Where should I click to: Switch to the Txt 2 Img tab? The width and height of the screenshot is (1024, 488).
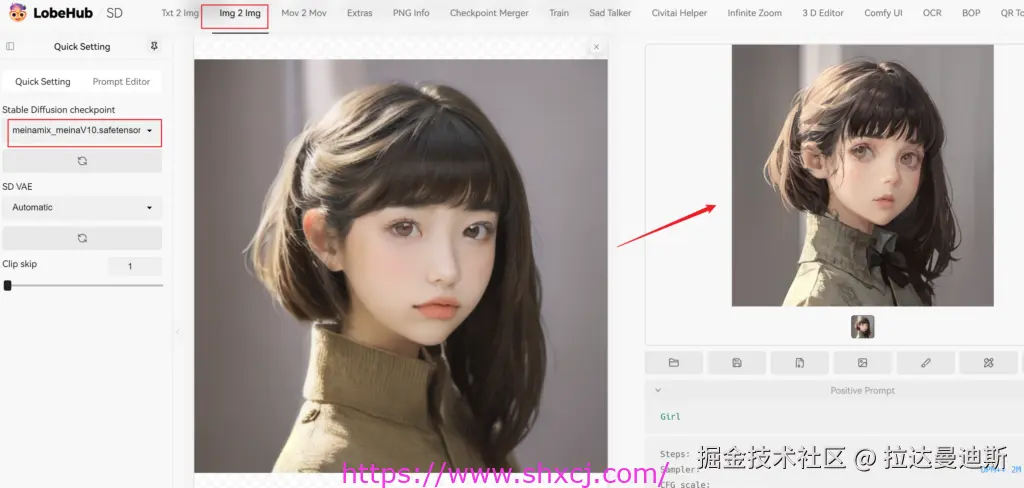click(180, 13)
